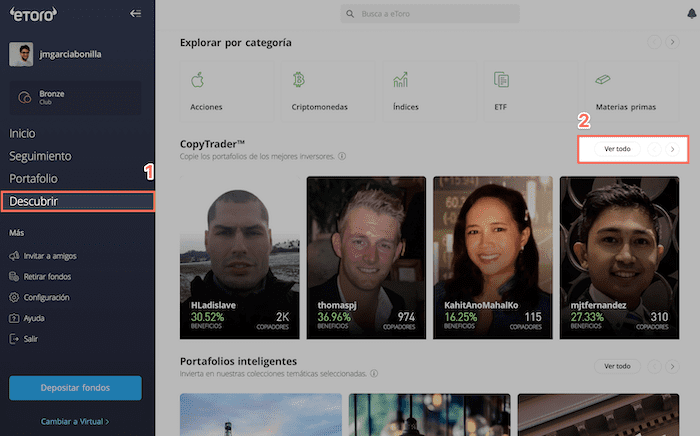
Task: Click the 36.96% beneficios value
Action: (334, 317)
